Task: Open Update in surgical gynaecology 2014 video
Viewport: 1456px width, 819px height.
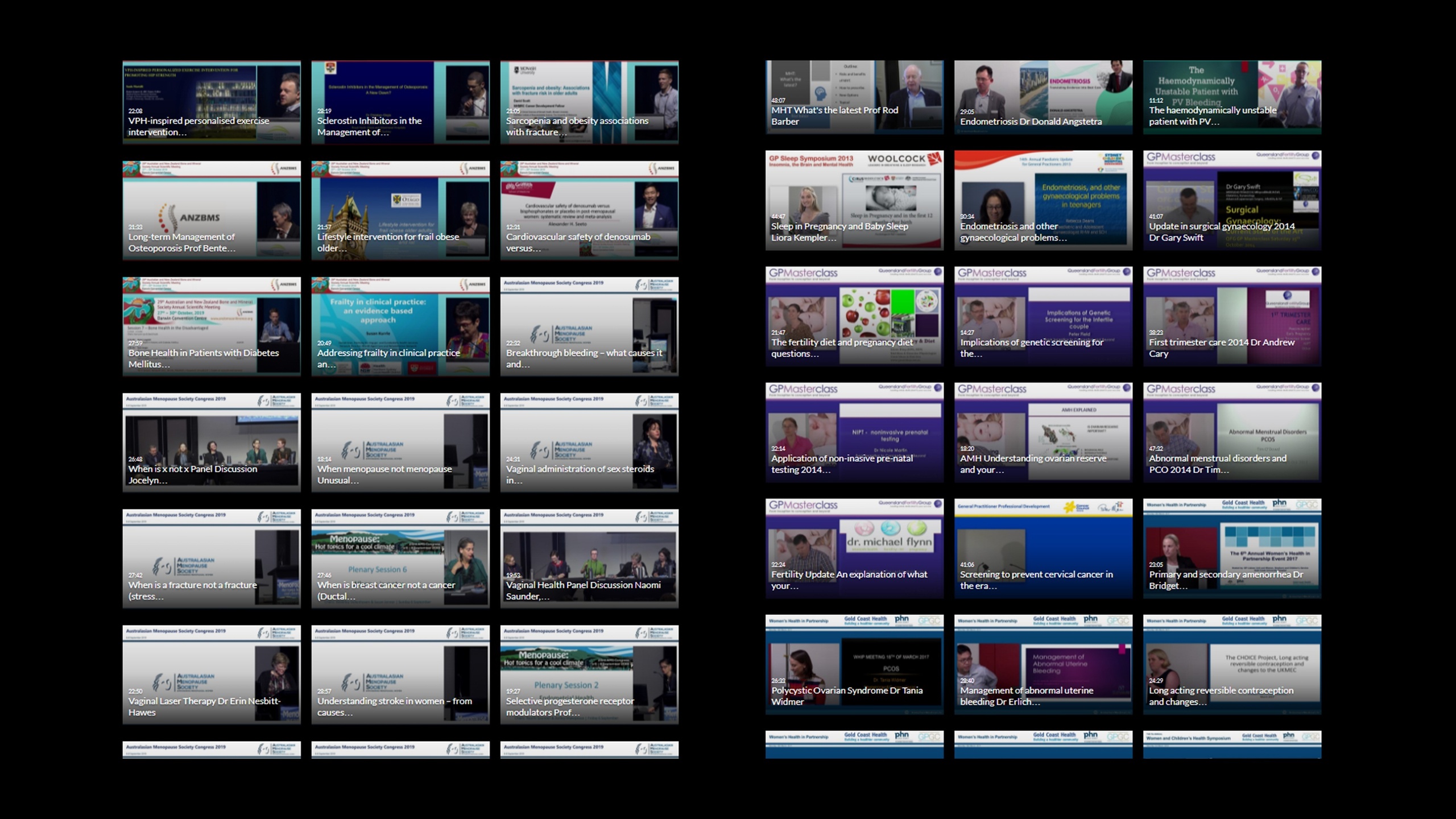Action: [1231, 200]
